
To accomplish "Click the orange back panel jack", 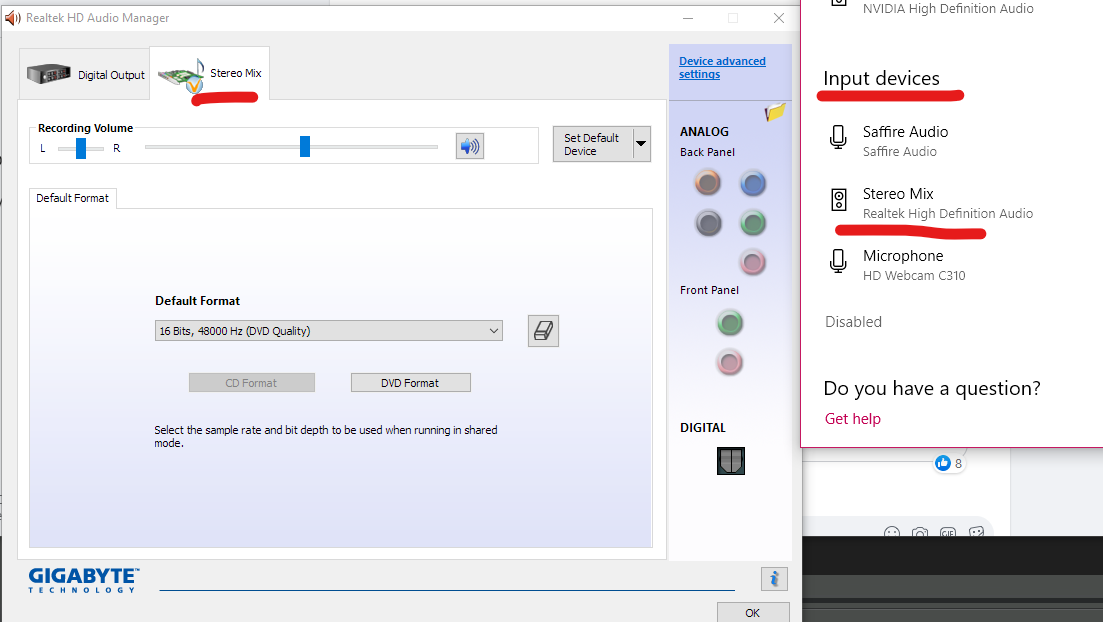I will click(708, 183).
